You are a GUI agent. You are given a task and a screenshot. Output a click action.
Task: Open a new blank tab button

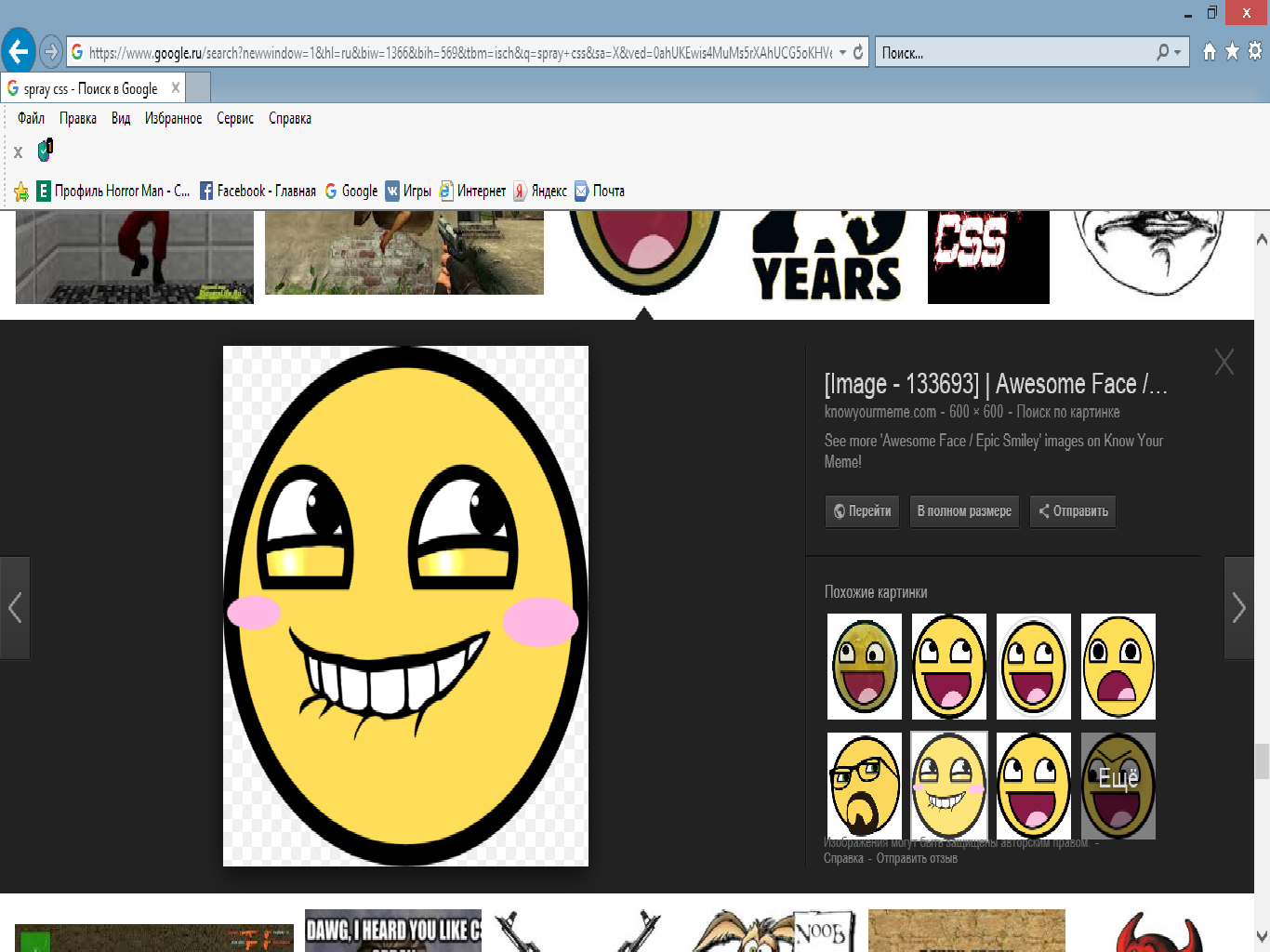(198, 88)
